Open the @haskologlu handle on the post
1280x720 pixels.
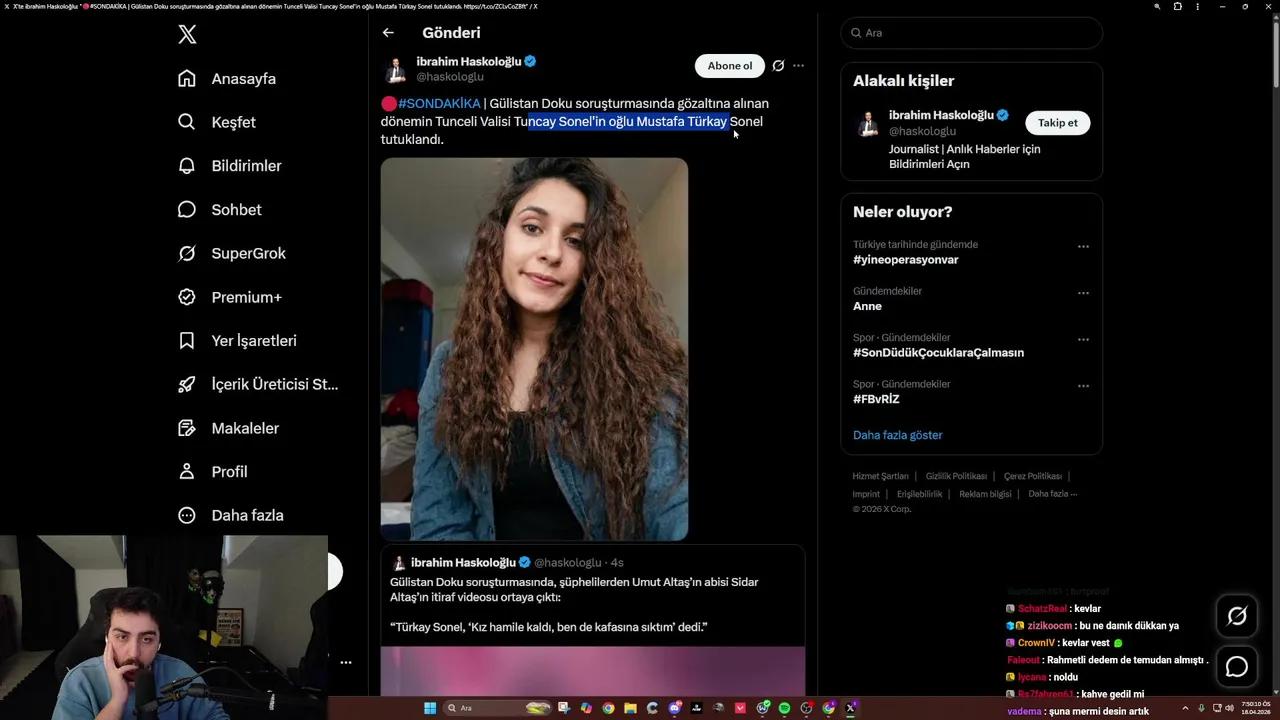[450, 77]
